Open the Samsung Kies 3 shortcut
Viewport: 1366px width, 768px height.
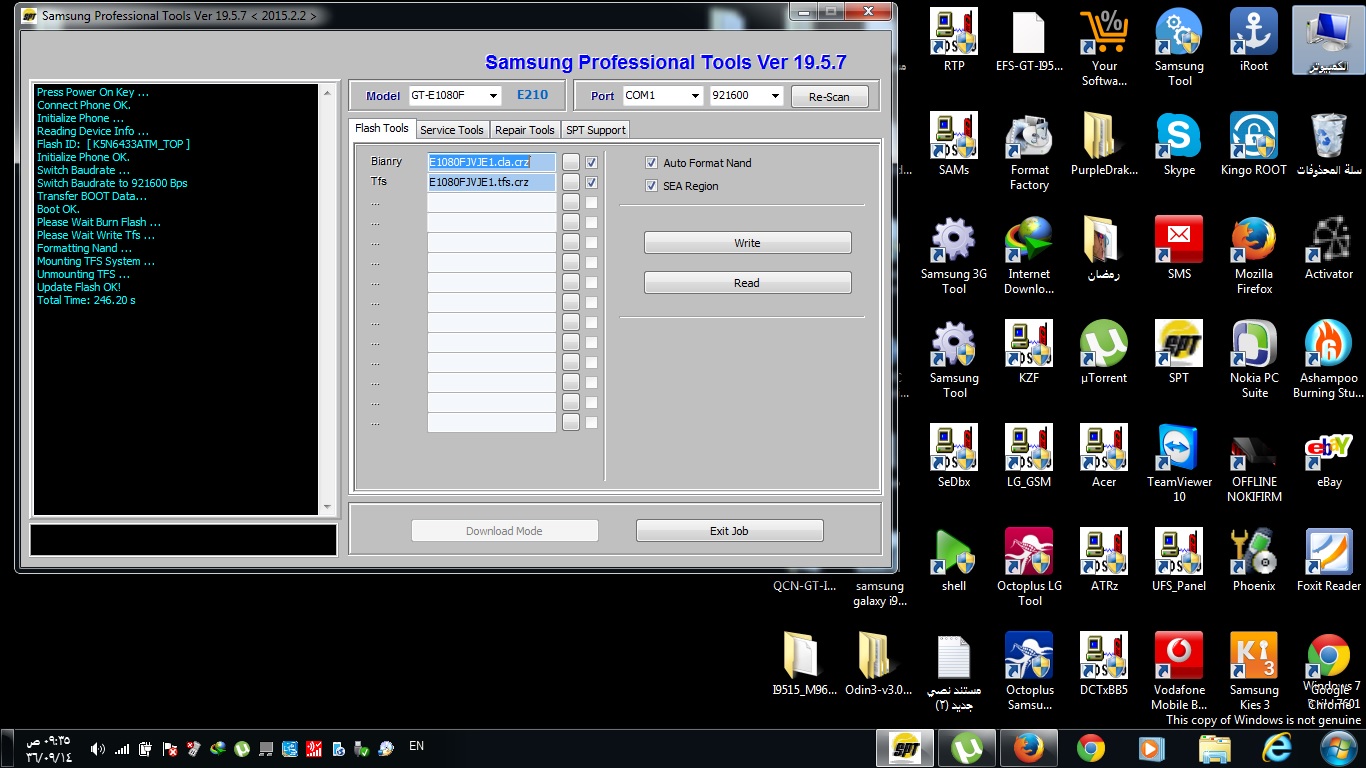[1254, 671]
